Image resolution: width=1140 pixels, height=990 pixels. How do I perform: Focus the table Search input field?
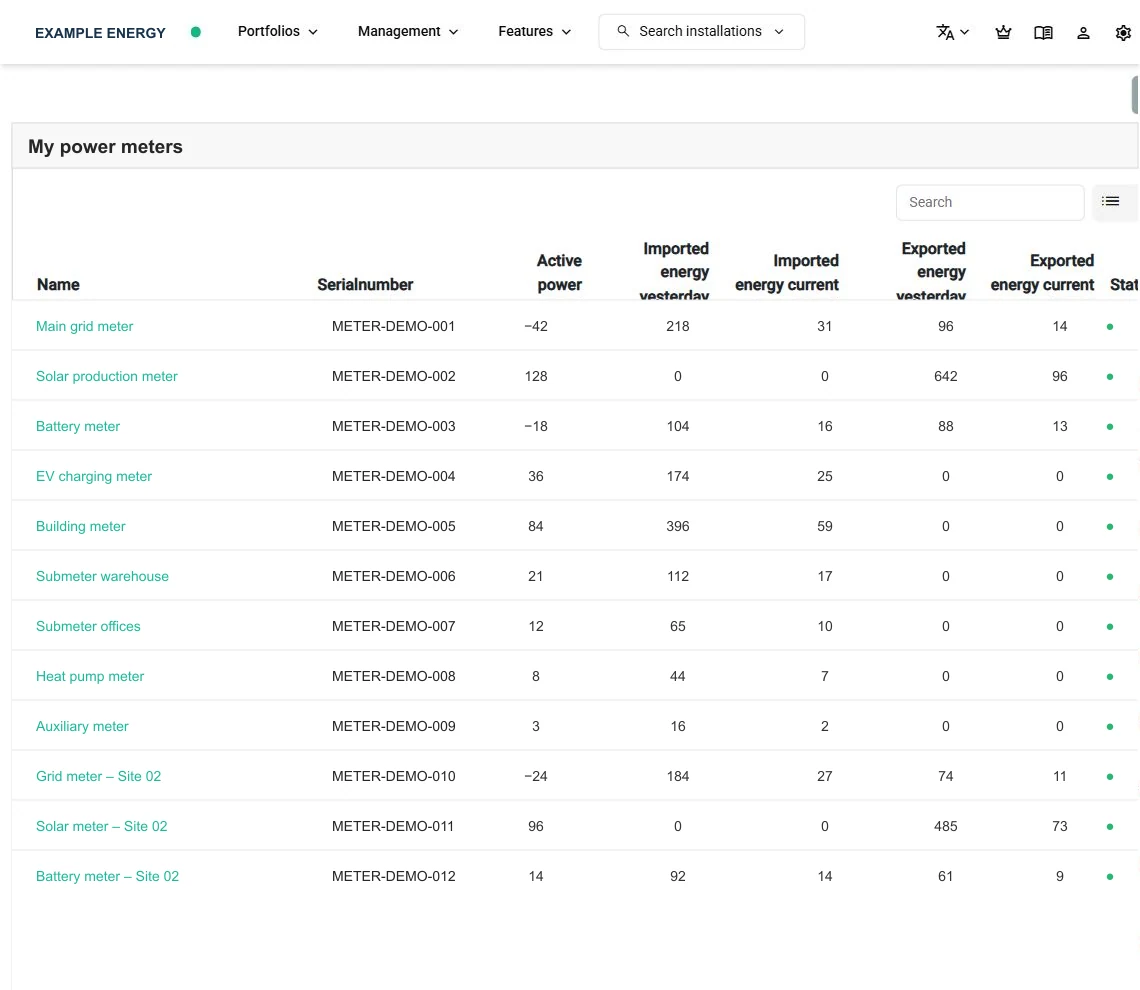coord(990,202)
